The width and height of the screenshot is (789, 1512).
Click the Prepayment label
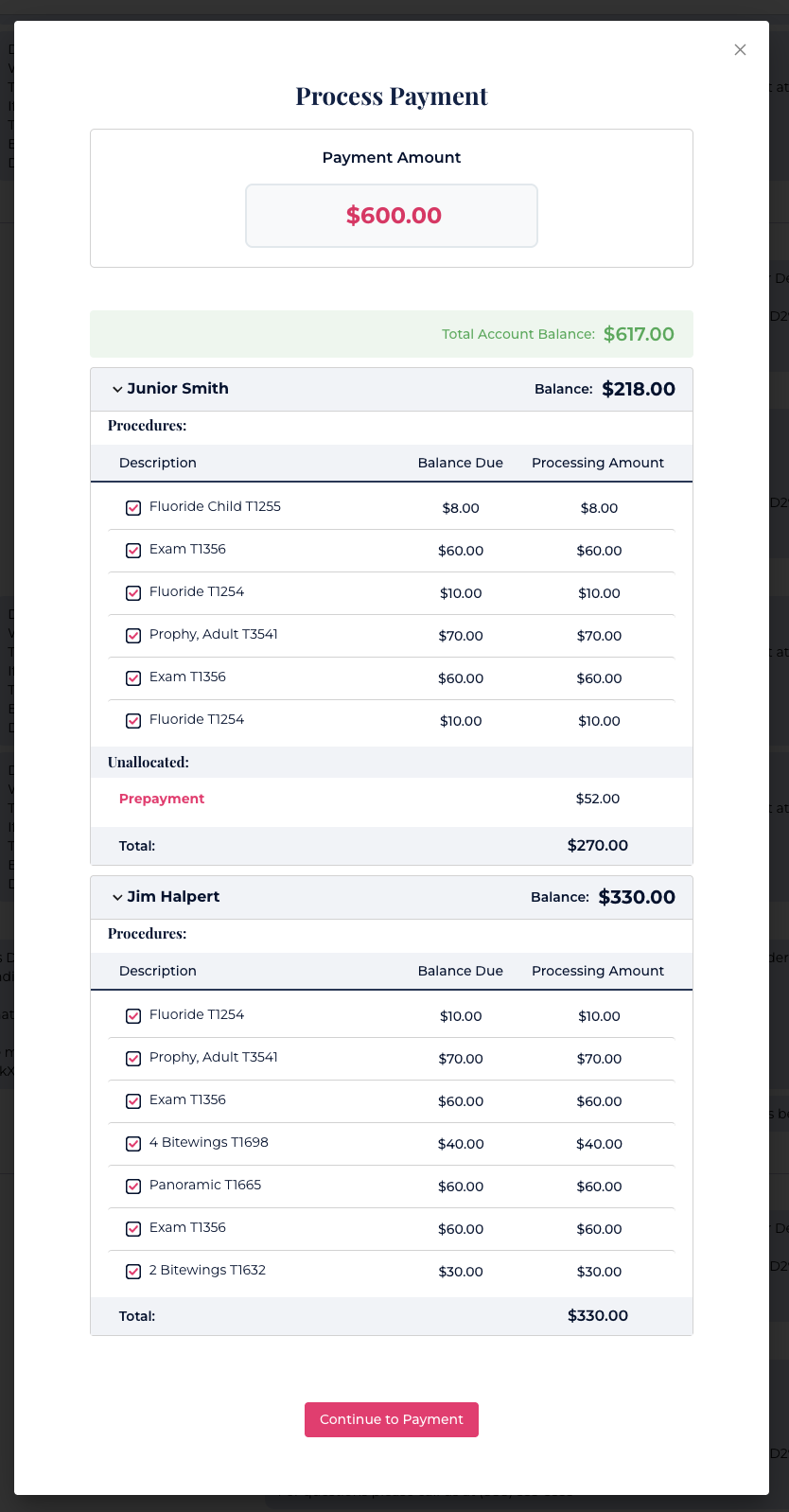point(162,799)
